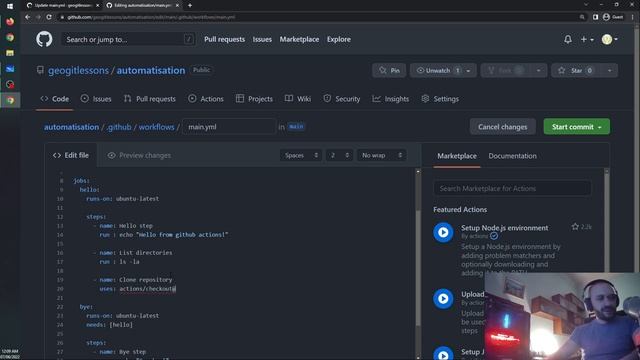Open the user avatar menu
640x360 pixels.
pyautogui.click(x=609, y=39)
